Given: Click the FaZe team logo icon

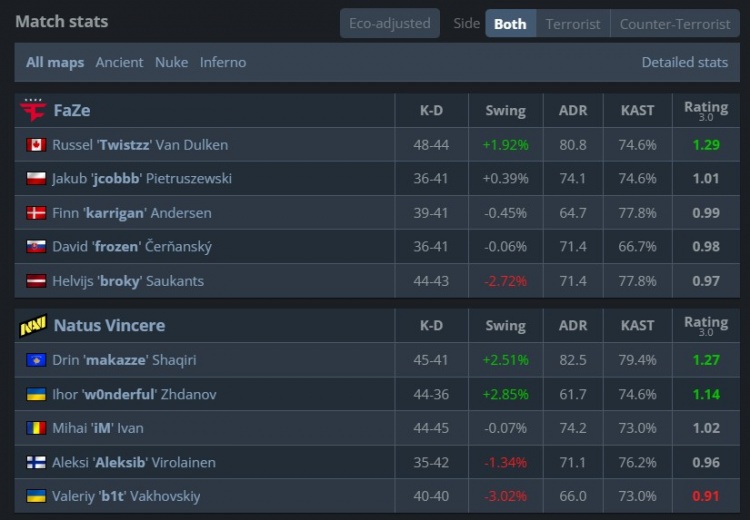Looking at the screenshot, I should [x=33, y=110].
